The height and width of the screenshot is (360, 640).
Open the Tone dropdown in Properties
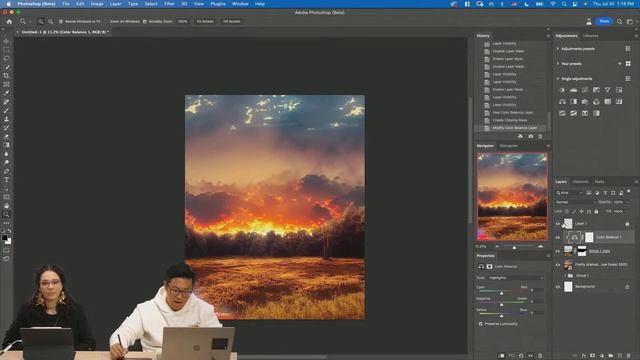[x=515, y=278]
